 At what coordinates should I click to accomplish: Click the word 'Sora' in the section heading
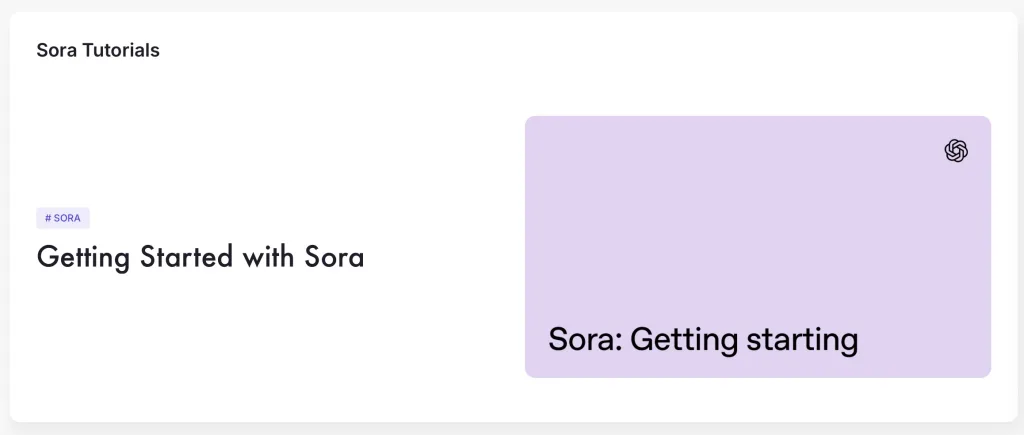57,50
